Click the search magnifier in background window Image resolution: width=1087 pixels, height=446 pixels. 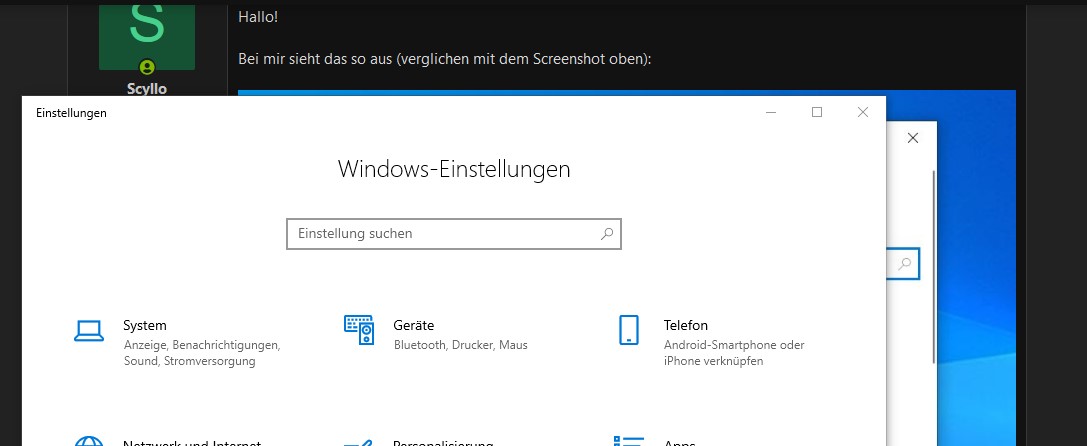[x=904, y=264]
